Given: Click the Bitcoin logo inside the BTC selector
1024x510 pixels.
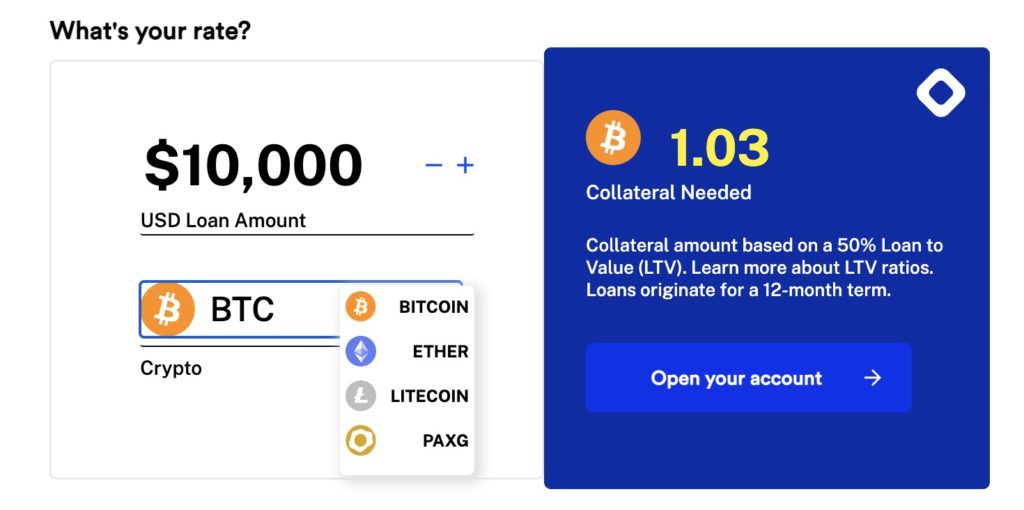Looking at the screenshot, I should point(168,309).
